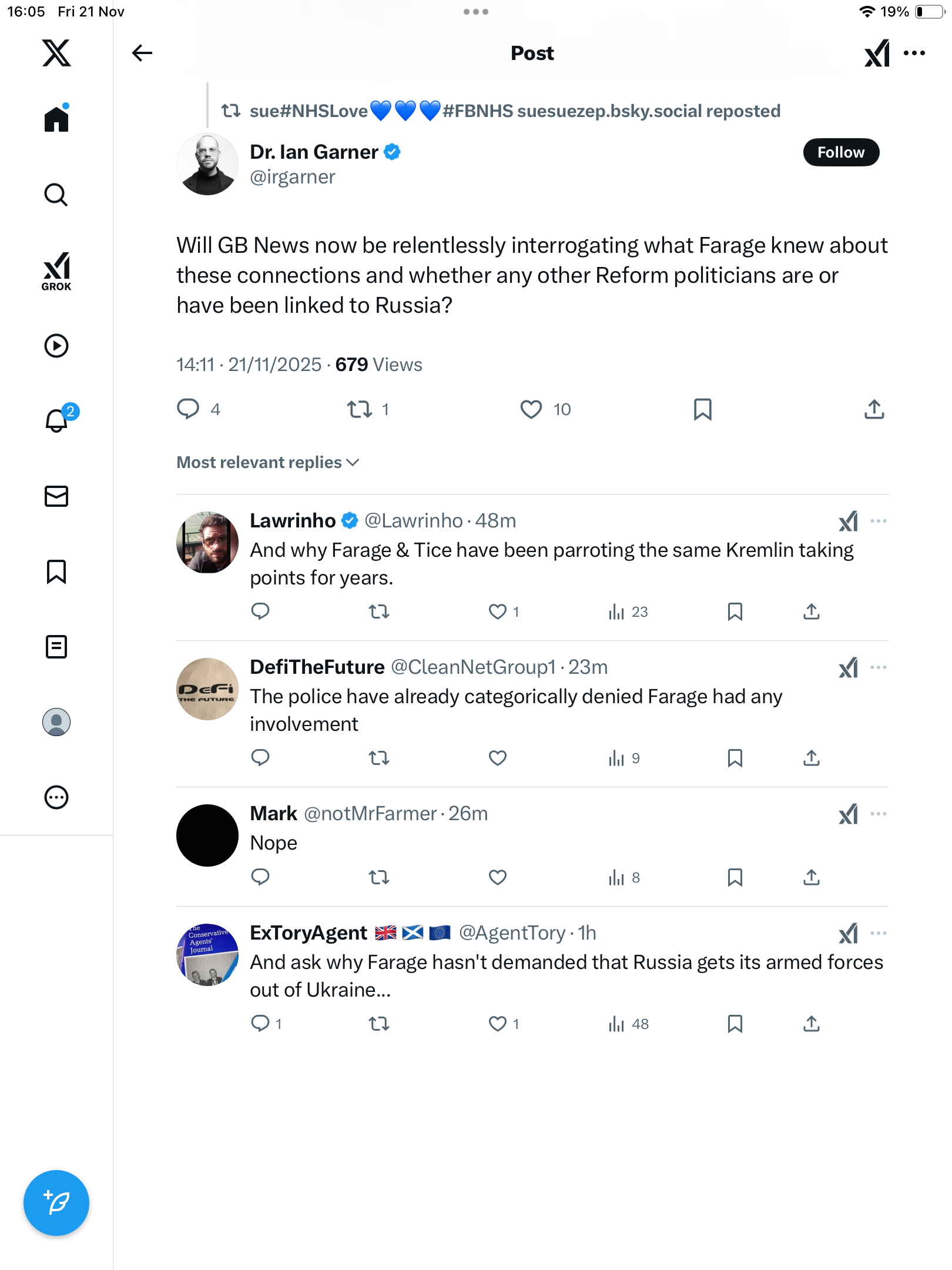The height and width of the screenshot is (1270, 952).
Task: Compose a new post with floating button
Action: pyautogui.click(x=56, y=1203)
